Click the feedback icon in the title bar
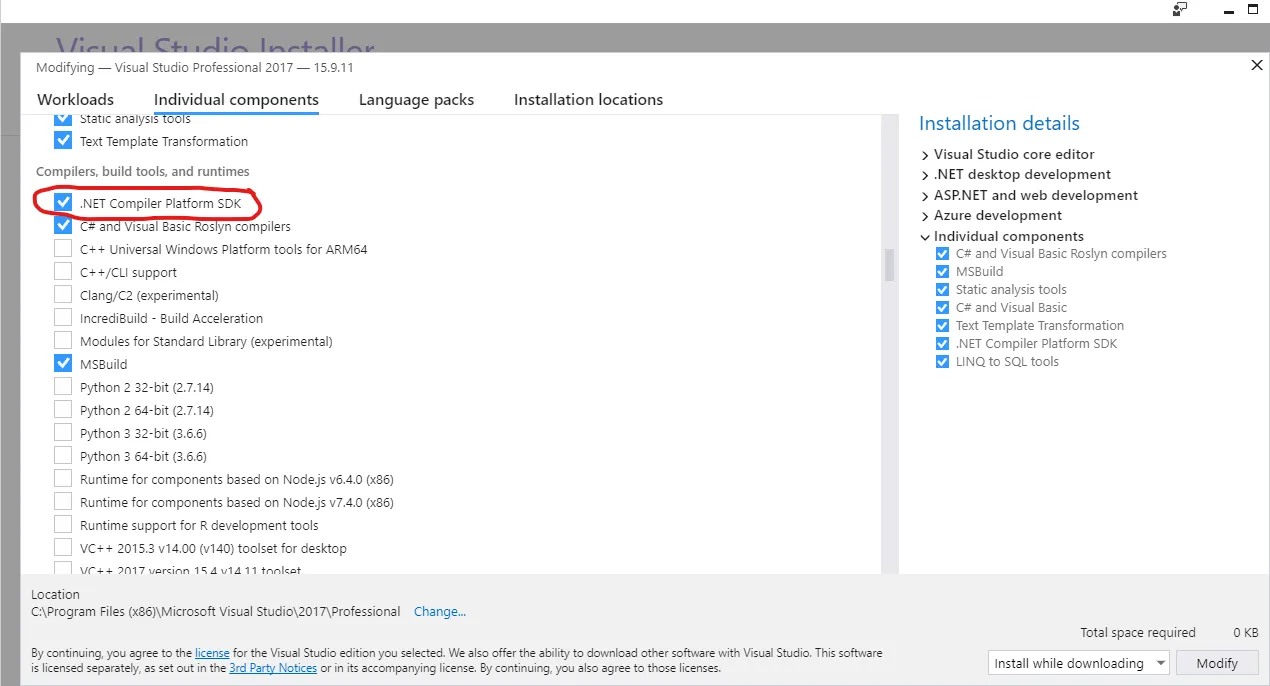1270x686 pixels. click(x=1180, y=9)
